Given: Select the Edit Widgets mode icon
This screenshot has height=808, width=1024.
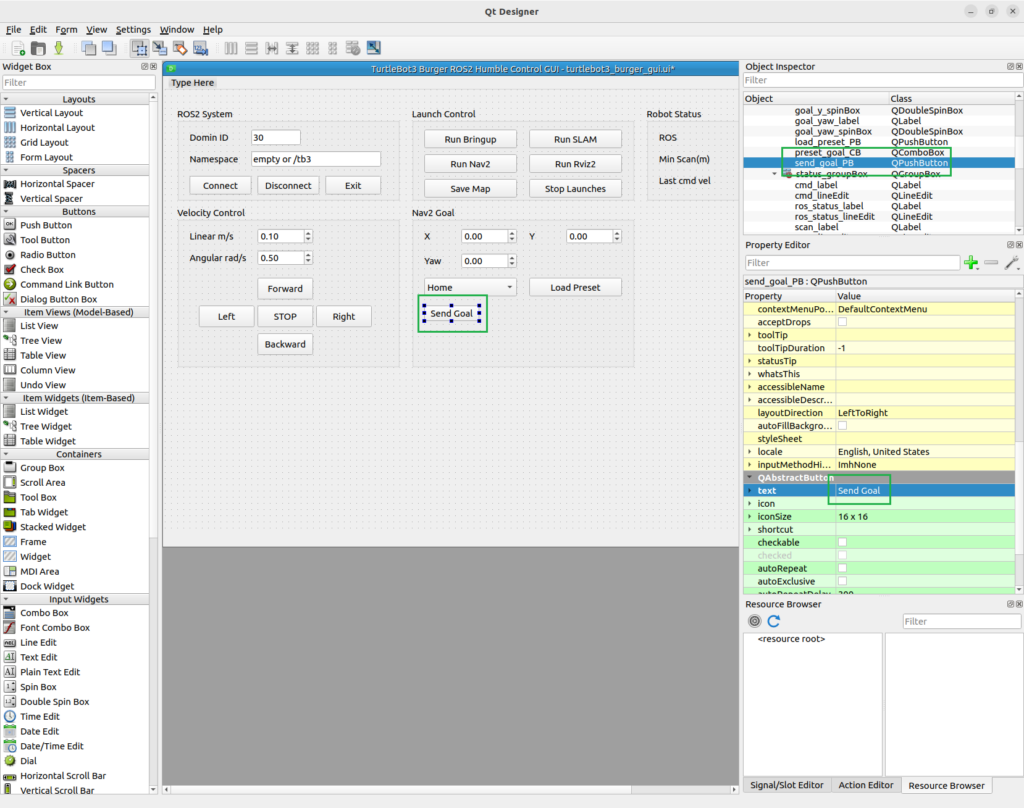Looking at the screenshot, I should coord(139,48).
